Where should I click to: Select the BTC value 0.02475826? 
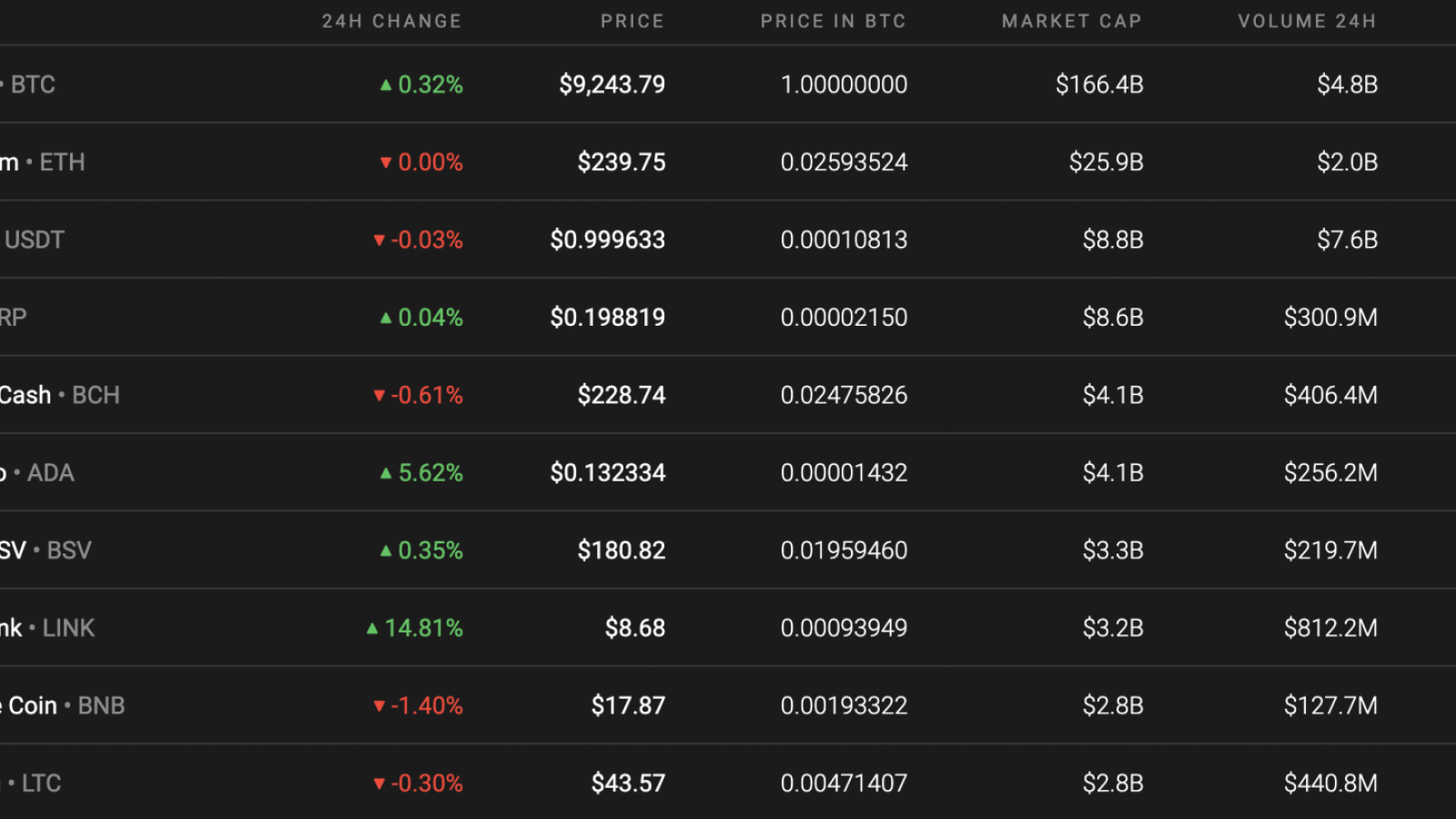click(844, 395)
